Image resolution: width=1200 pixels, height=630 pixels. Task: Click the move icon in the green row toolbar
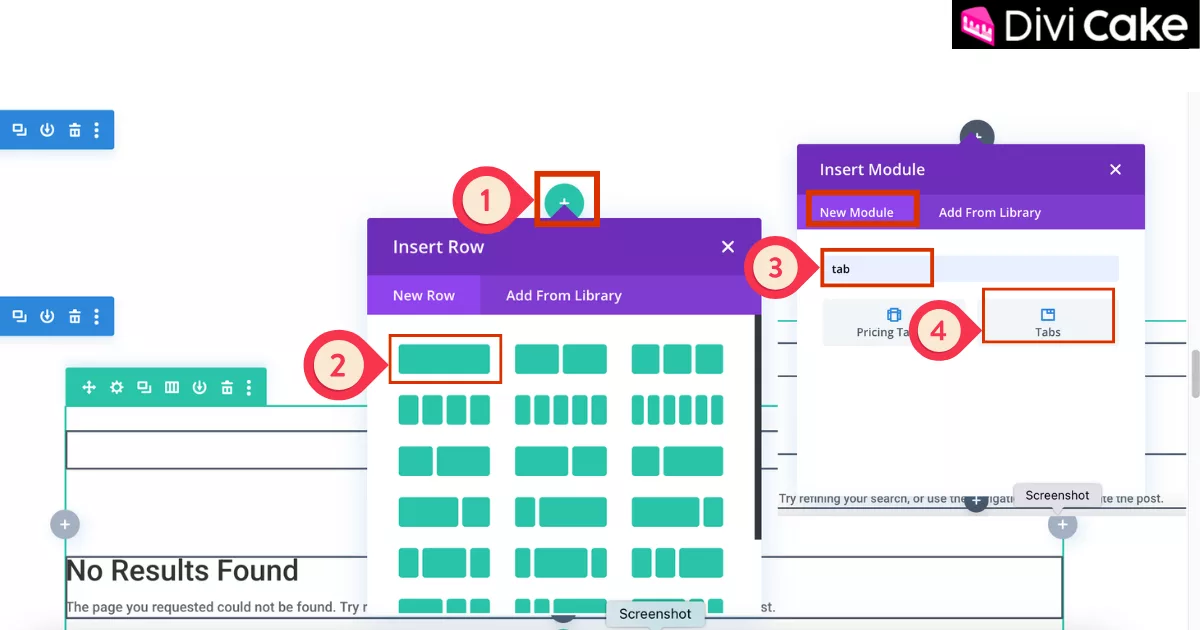89,387
